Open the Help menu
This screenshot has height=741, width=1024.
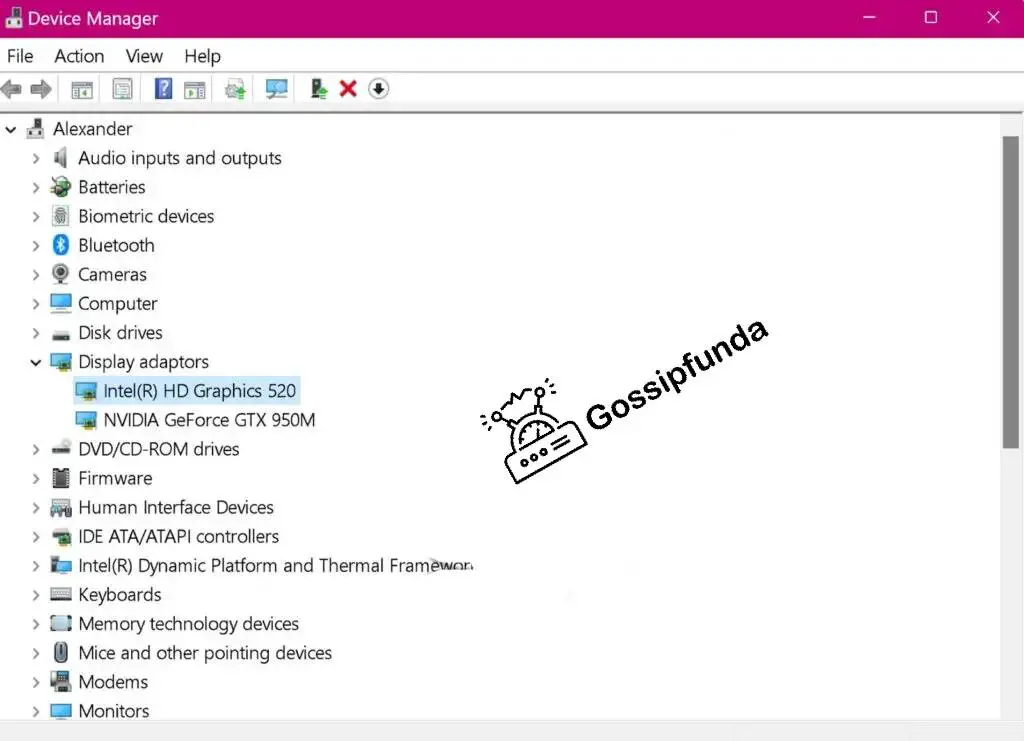[202, 56]
